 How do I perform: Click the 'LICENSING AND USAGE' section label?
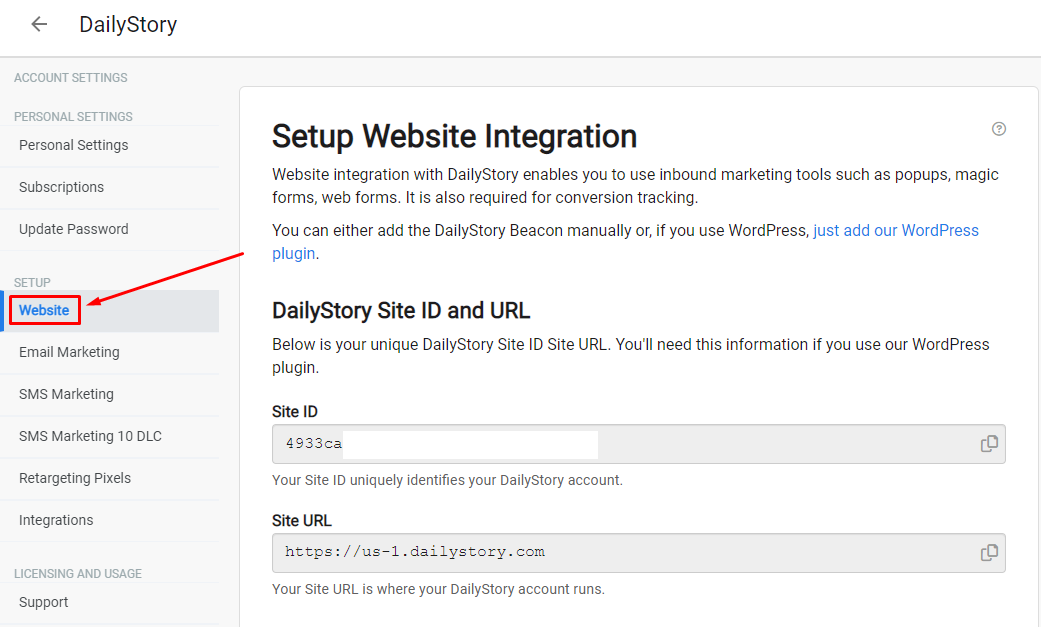[x=78, y=574]
